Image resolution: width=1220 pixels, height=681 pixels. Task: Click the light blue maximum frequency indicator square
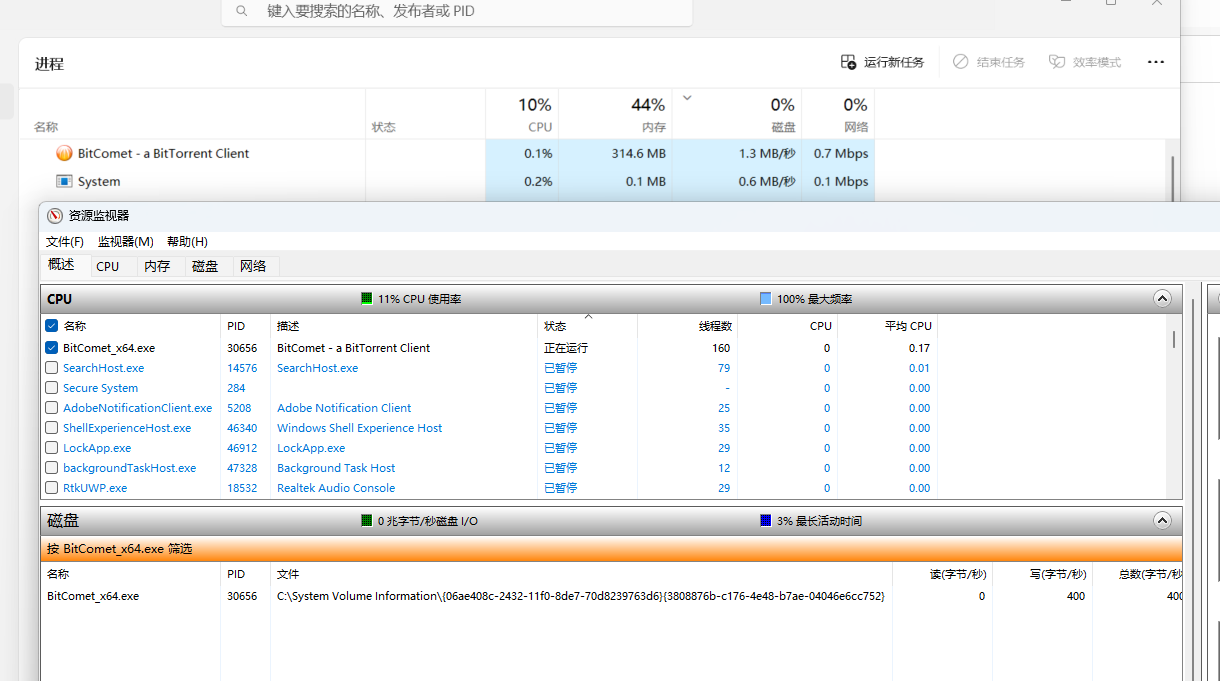(766, 299)
